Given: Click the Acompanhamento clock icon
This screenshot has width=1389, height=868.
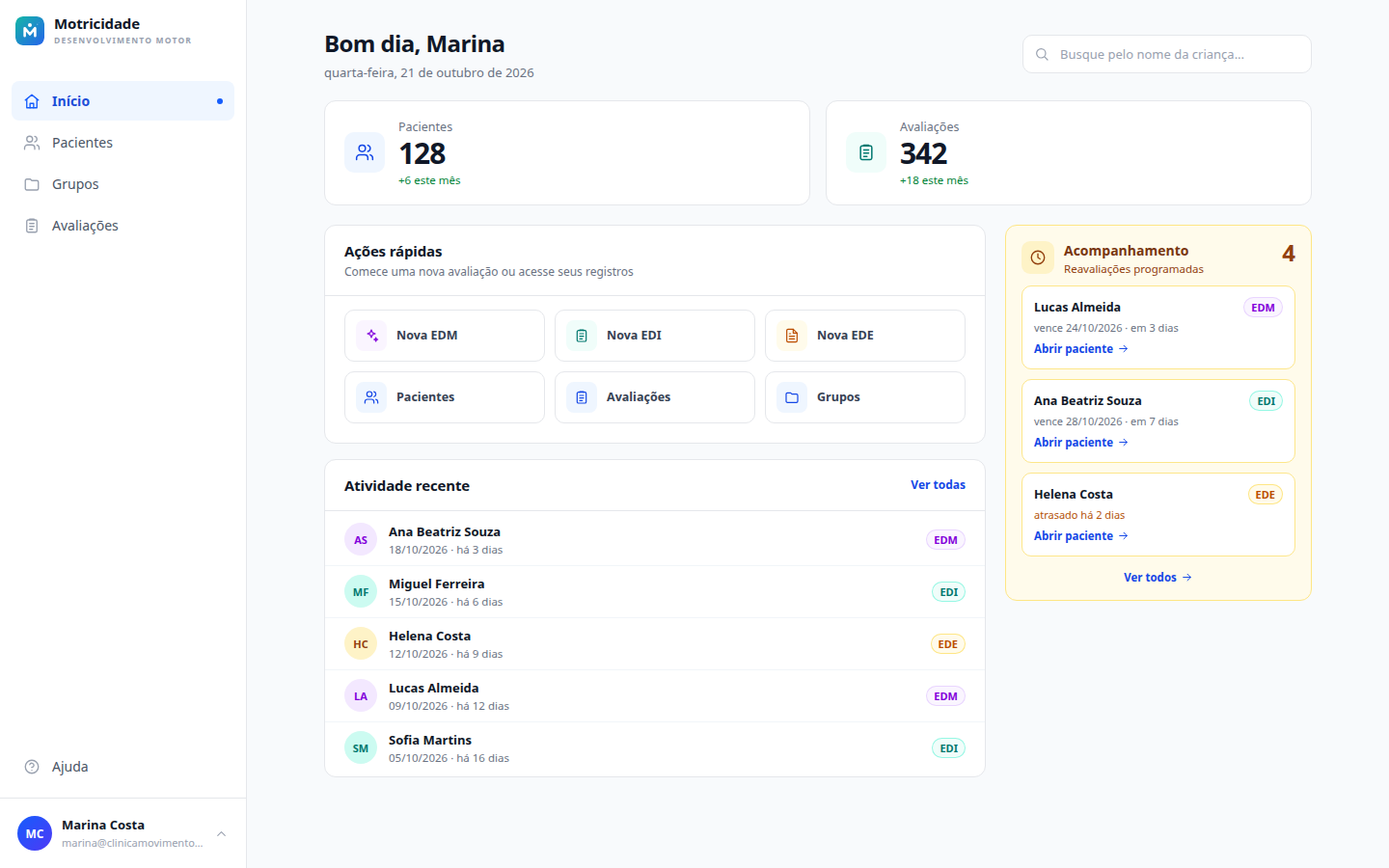Looking at the screenshot, I should point(1038,258).
